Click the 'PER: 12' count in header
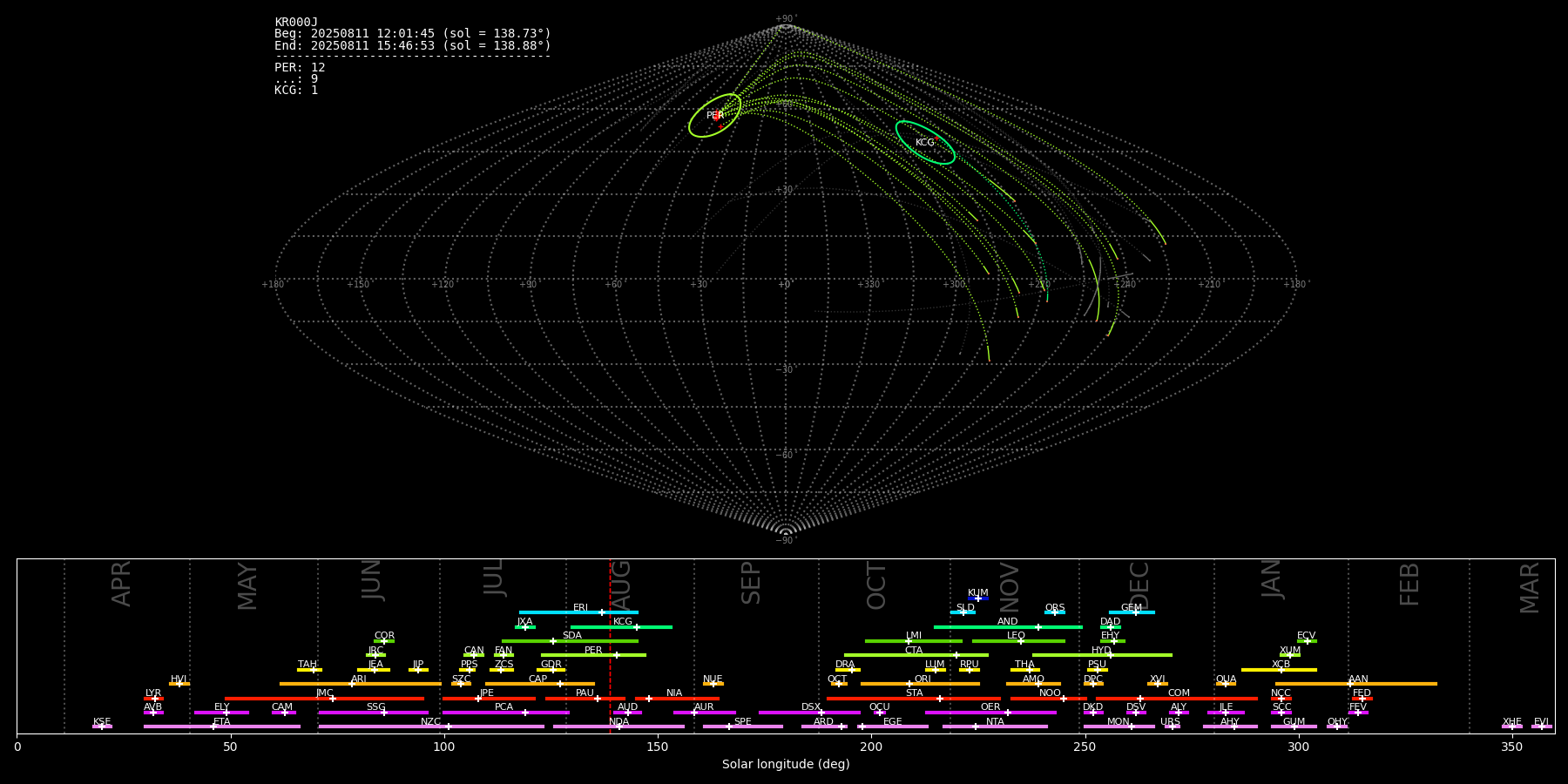This screenshot has height=784, width=1568. [x=300, y=68]
